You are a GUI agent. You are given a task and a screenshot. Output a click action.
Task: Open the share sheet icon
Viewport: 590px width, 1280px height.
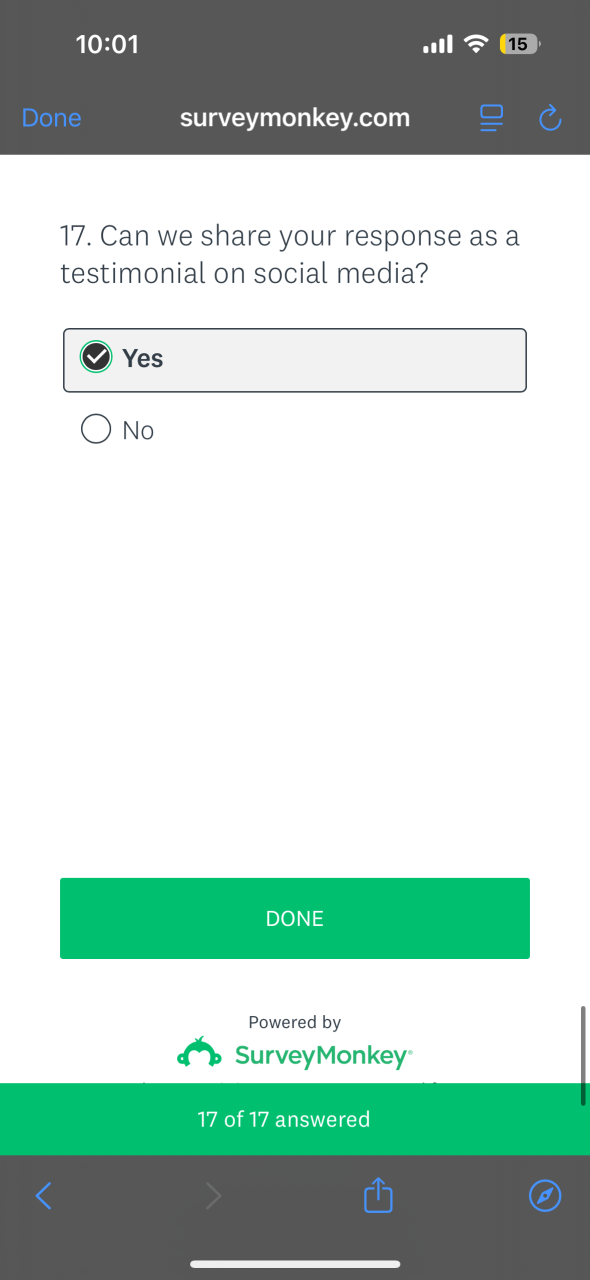378,1195
